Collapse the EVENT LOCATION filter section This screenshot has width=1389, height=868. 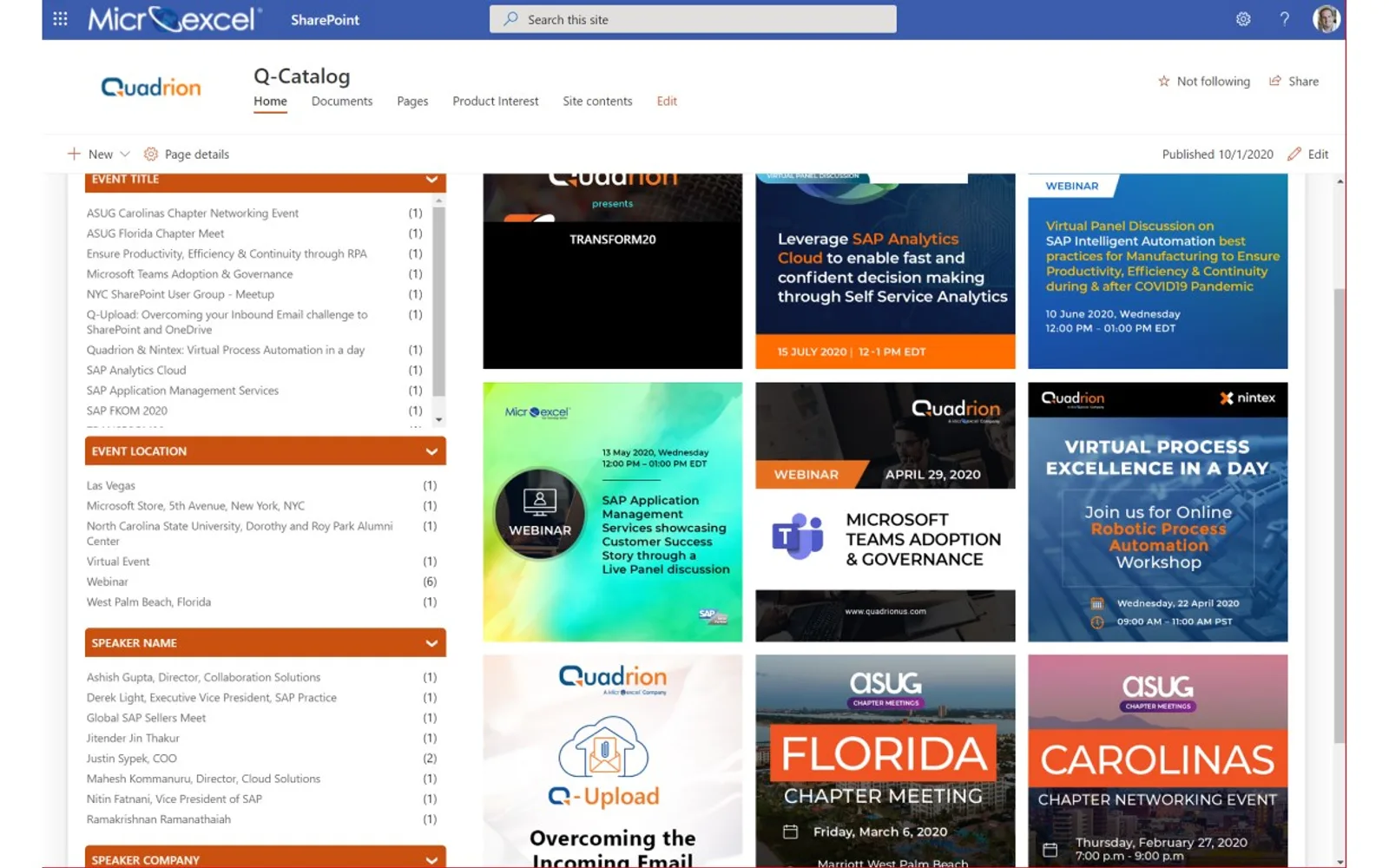(x=431, y=451)
